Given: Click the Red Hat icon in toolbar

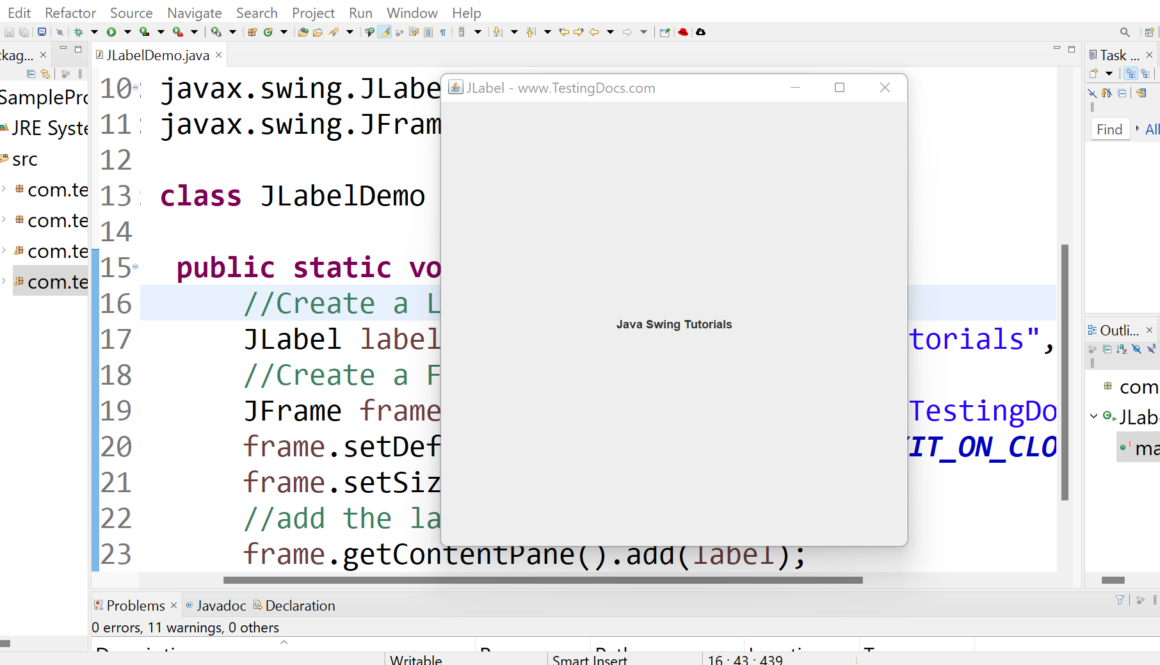Looking at the screenshot, I should [684, 32].
